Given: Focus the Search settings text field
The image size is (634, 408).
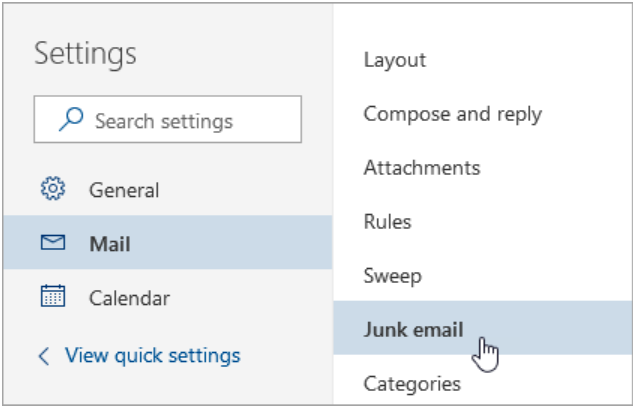Looking at the screenshot, I should [180, 121].
